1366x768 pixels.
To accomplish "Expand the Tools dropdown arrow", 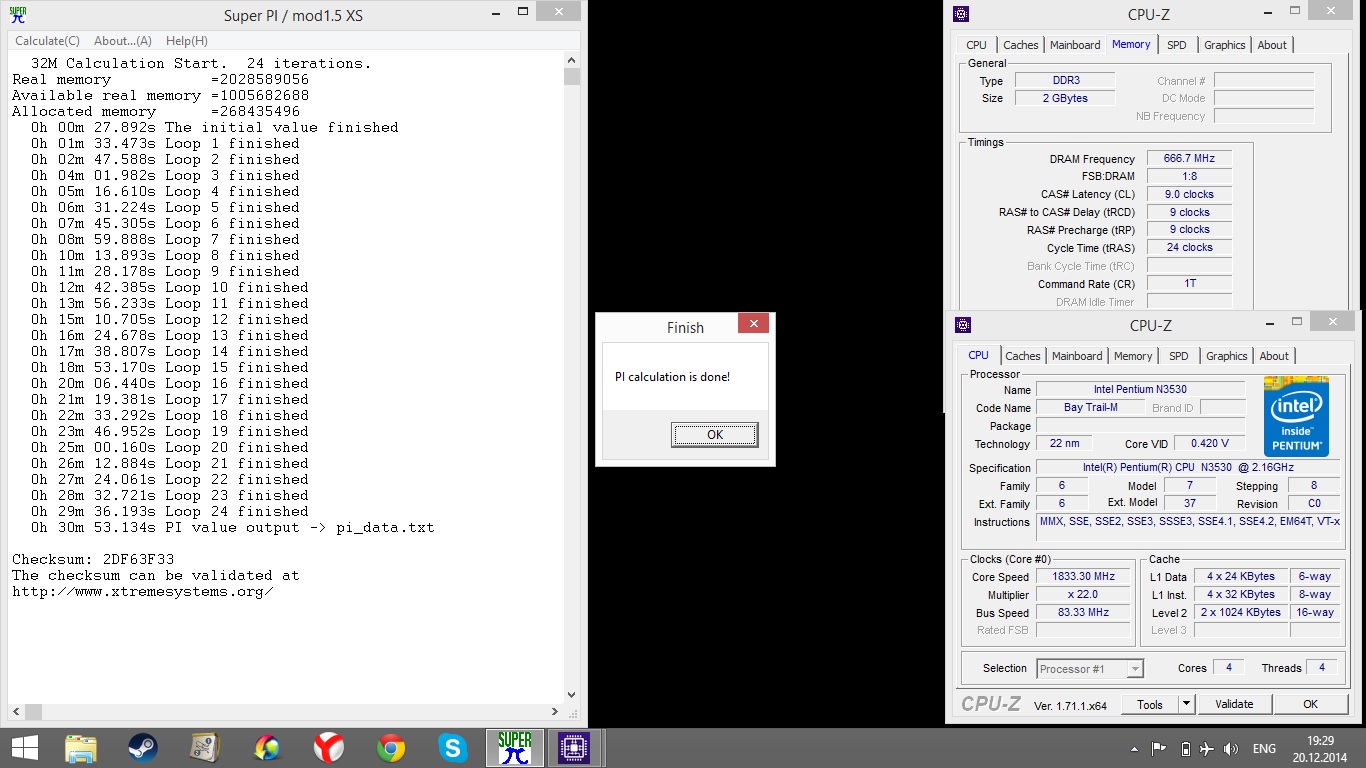I will (x=1186, y=704).
